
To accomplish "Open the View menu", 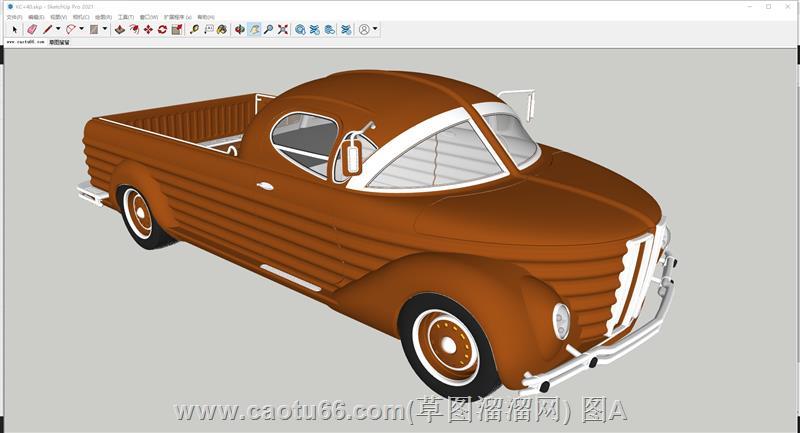I will [58, 17].
